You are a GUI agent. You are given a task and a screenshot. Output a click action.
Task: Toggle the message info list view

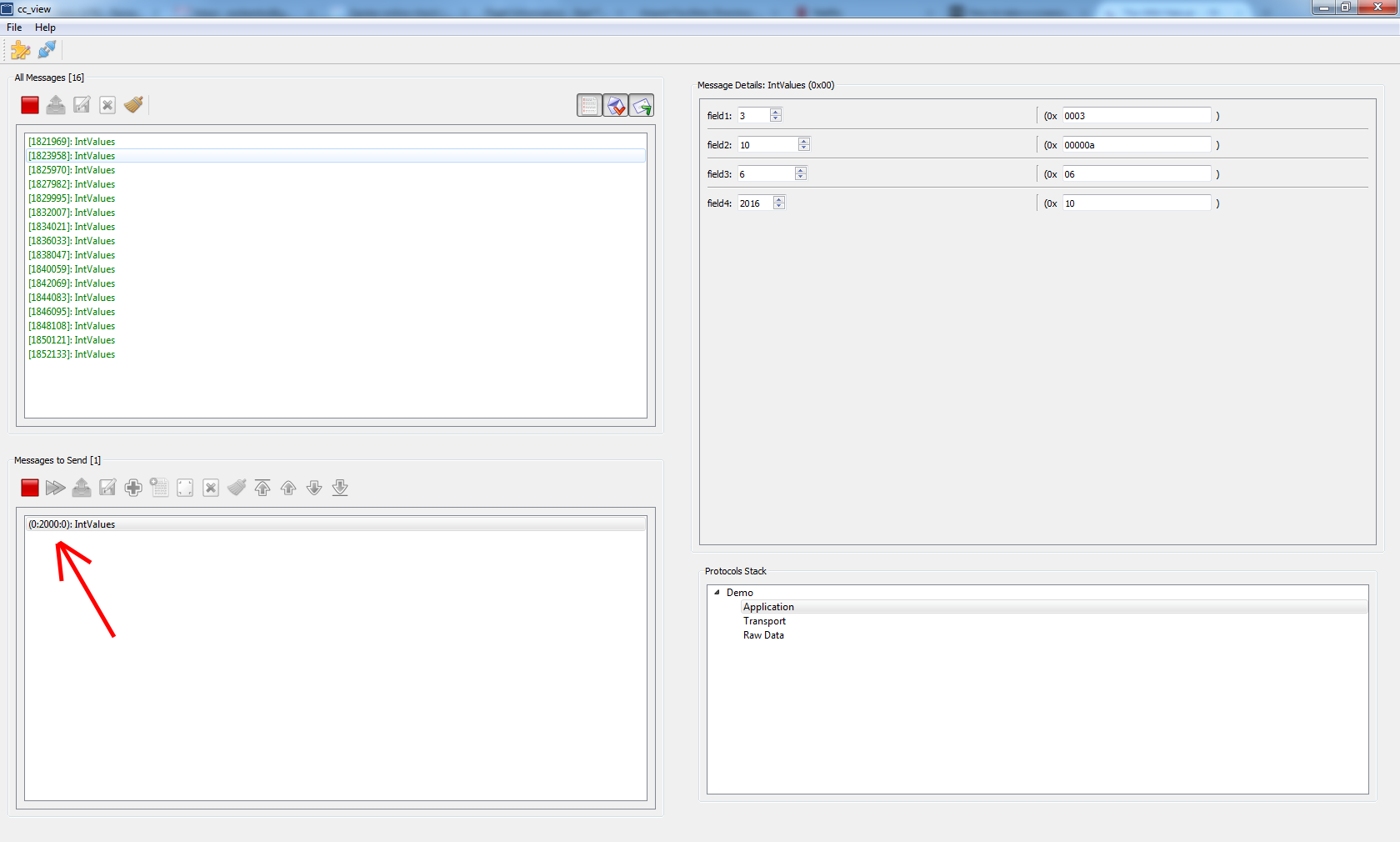coord(590,106)
